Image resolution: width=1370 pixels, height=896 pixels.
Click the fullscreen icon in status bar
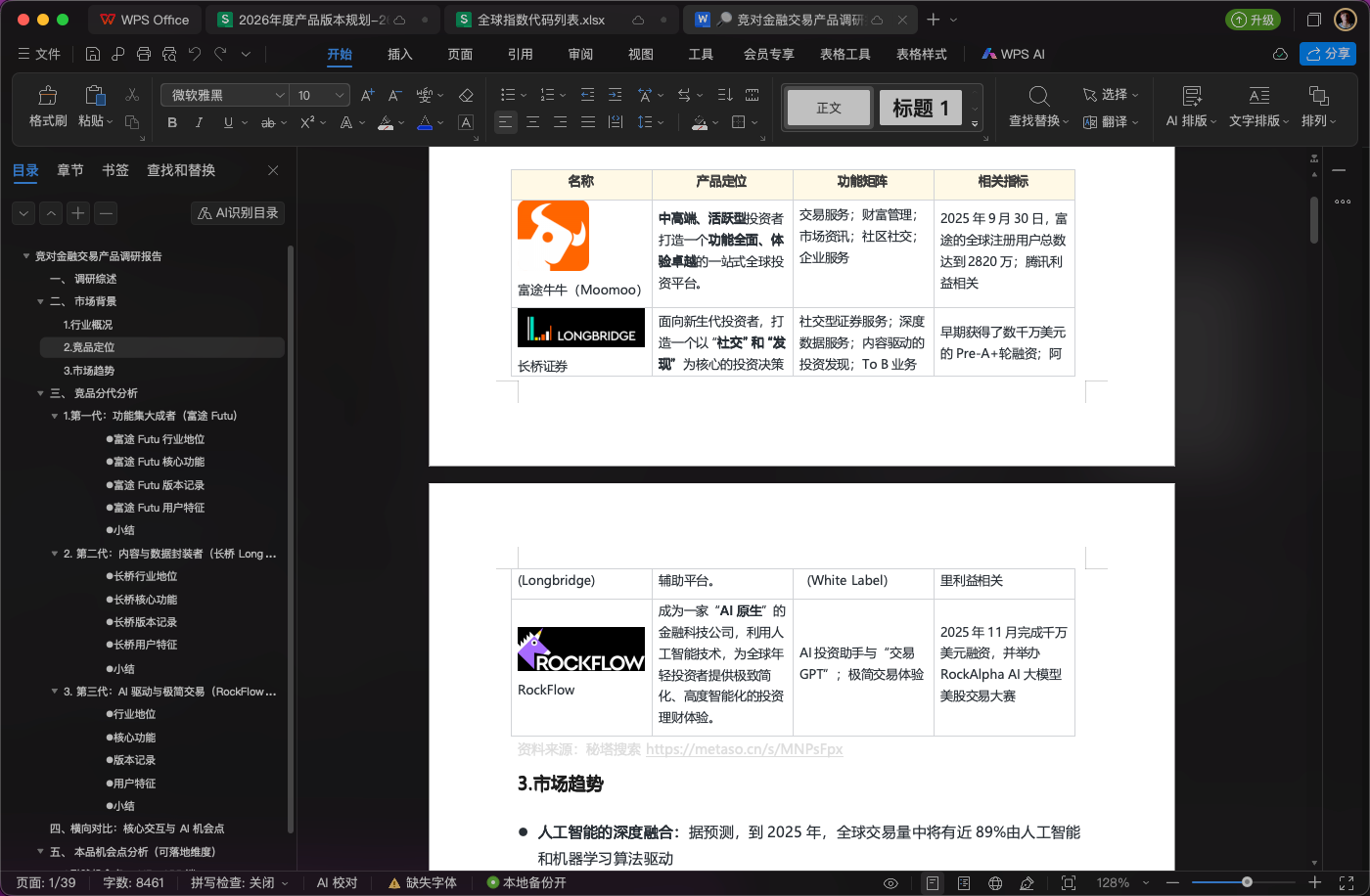coord(1347,883)
